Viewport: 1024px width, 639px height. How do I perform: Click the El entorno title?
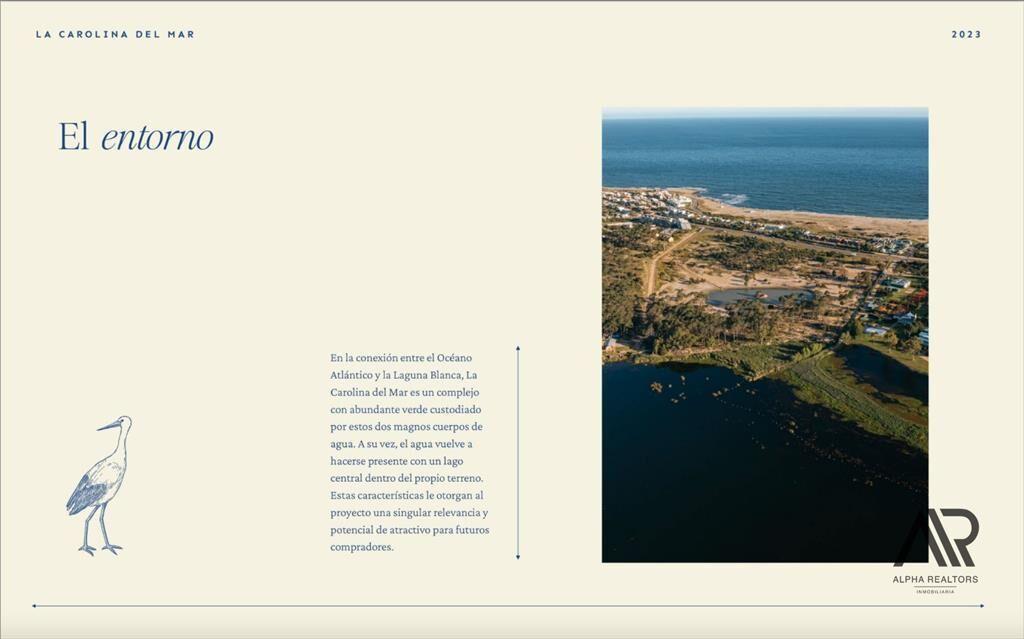point(136,137)
